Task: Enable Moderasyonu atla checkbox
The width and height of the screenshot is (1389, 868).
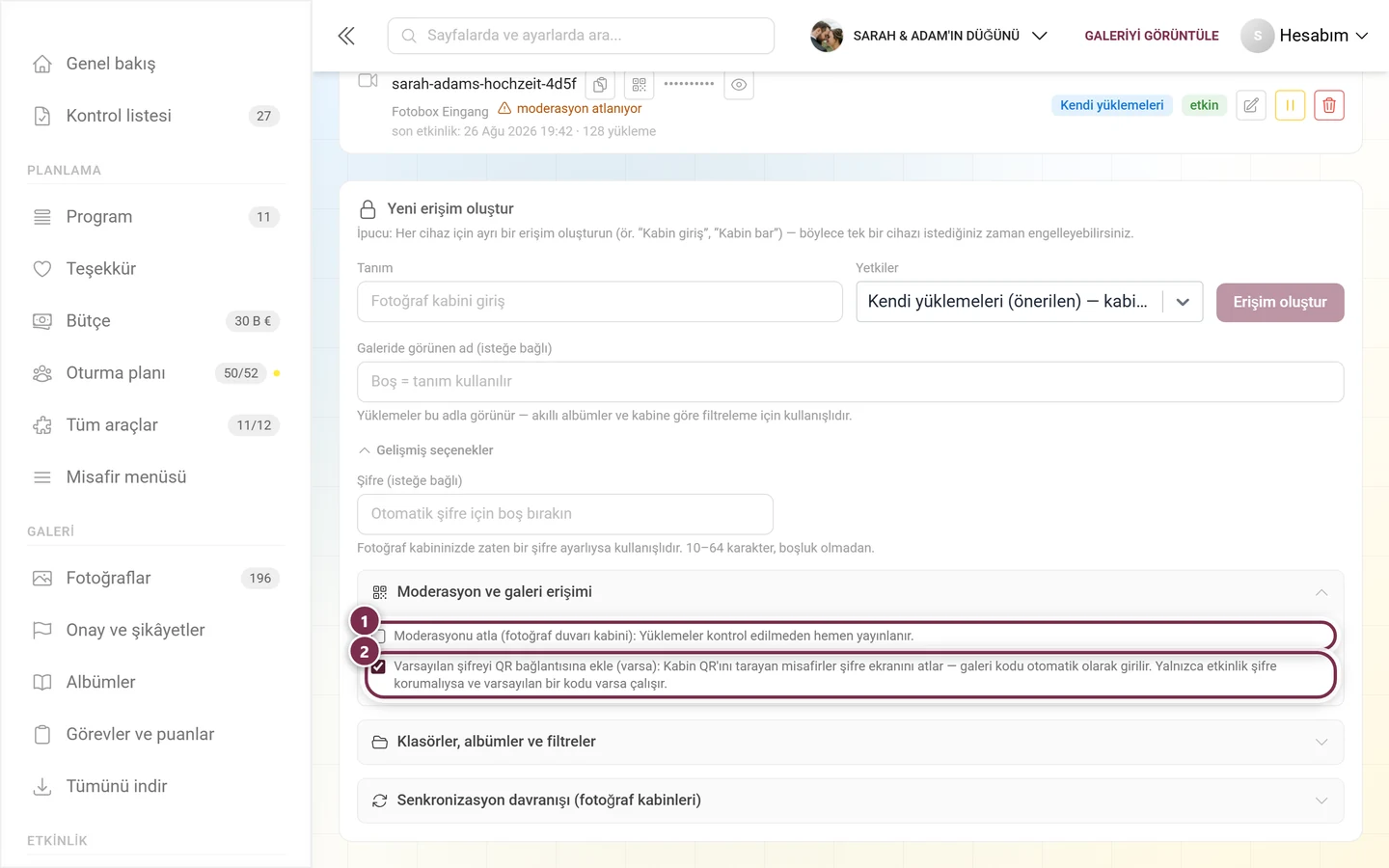Action: (379, 637)
